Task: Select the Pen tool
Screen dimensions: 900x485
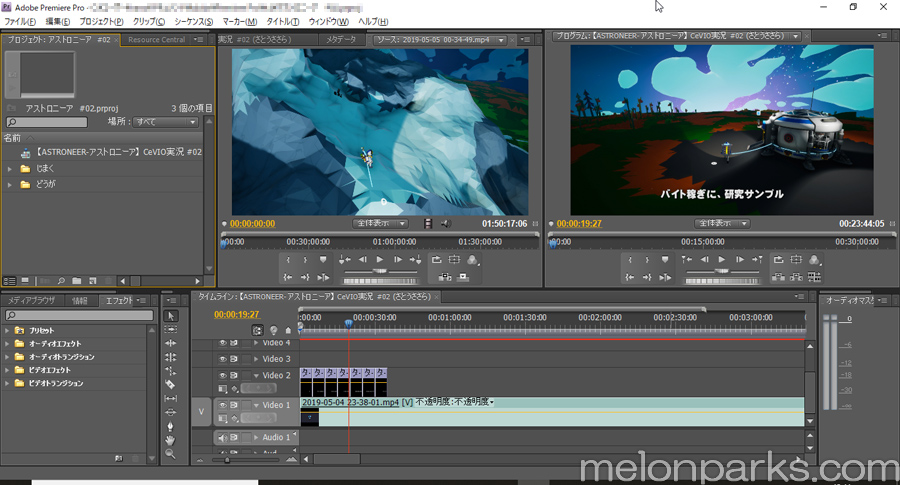Action: pyautogui.click(x=170, y=426)
